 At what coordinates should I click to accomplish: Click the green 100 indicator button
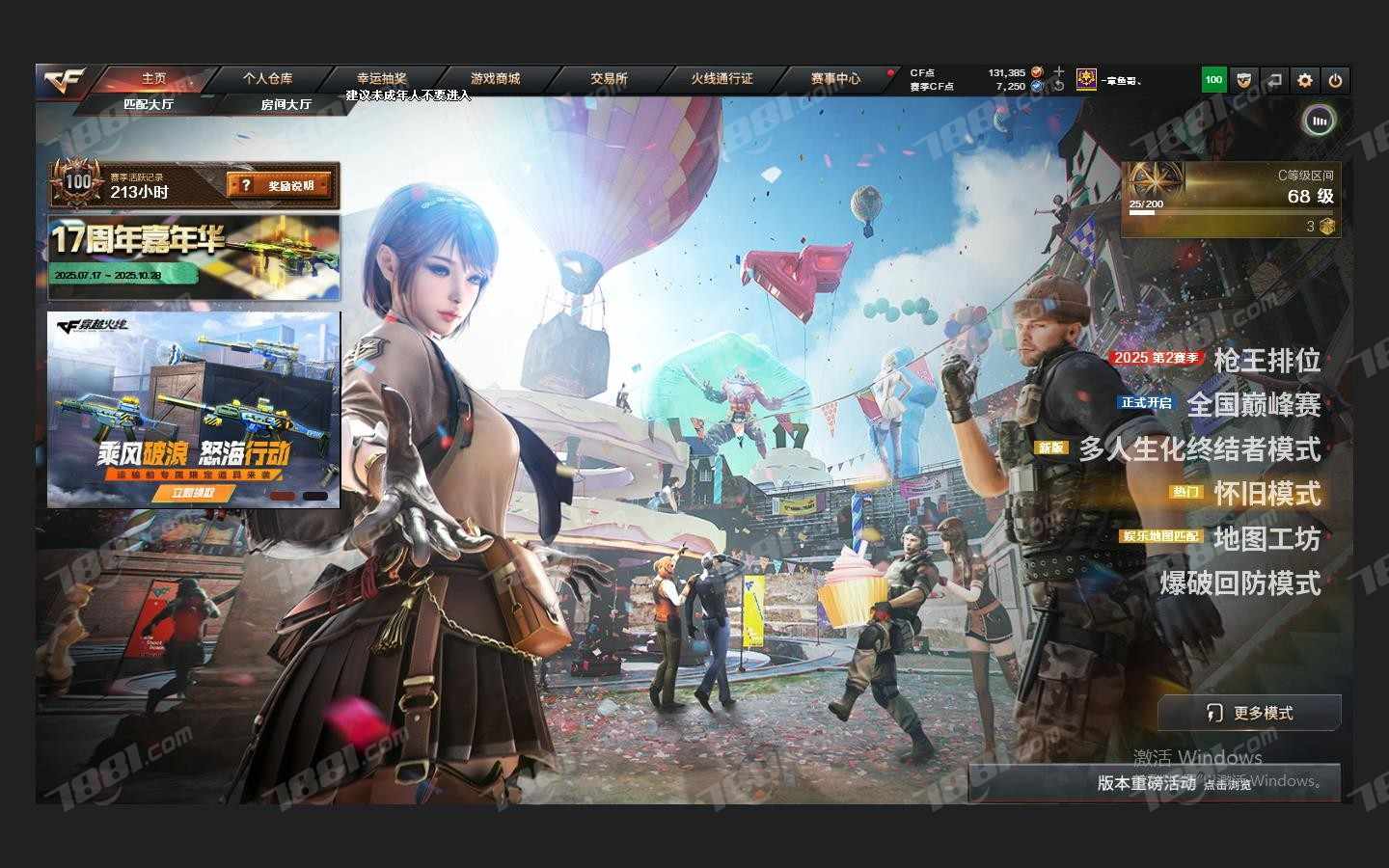click(1214, 80)
